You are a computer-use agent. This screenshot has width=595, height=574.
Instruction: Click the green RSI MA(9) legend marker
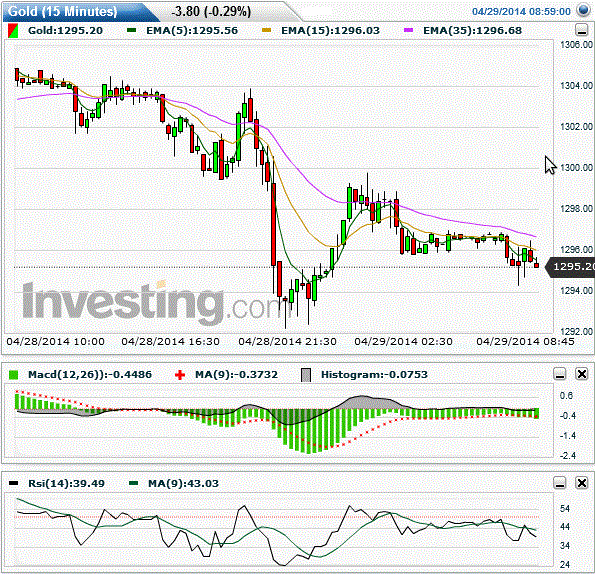tap(134, 483)
